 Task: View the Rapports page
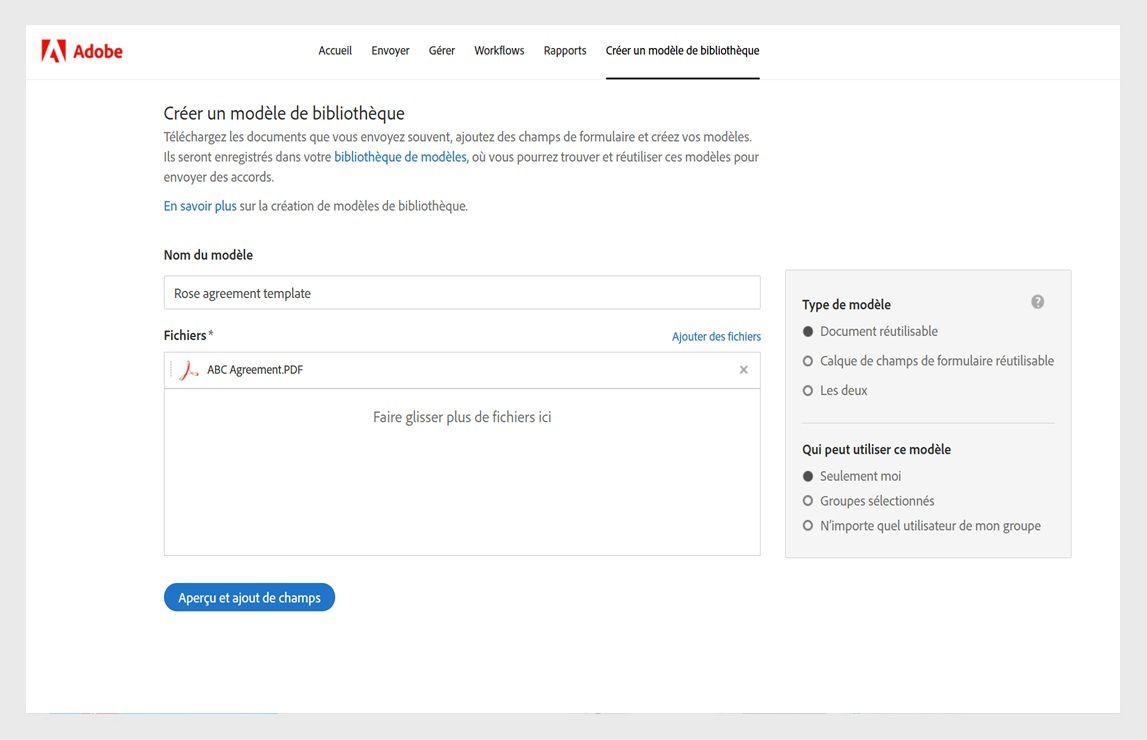[564, 50]
